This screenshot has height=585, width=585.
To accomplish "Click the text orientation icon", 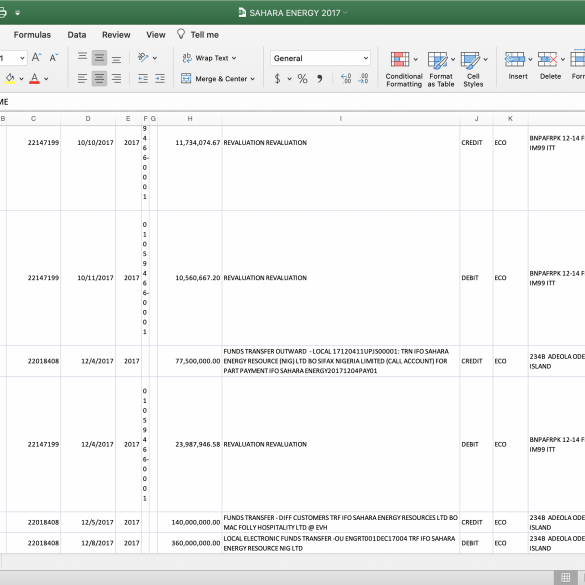I will (x=143, y=57).
